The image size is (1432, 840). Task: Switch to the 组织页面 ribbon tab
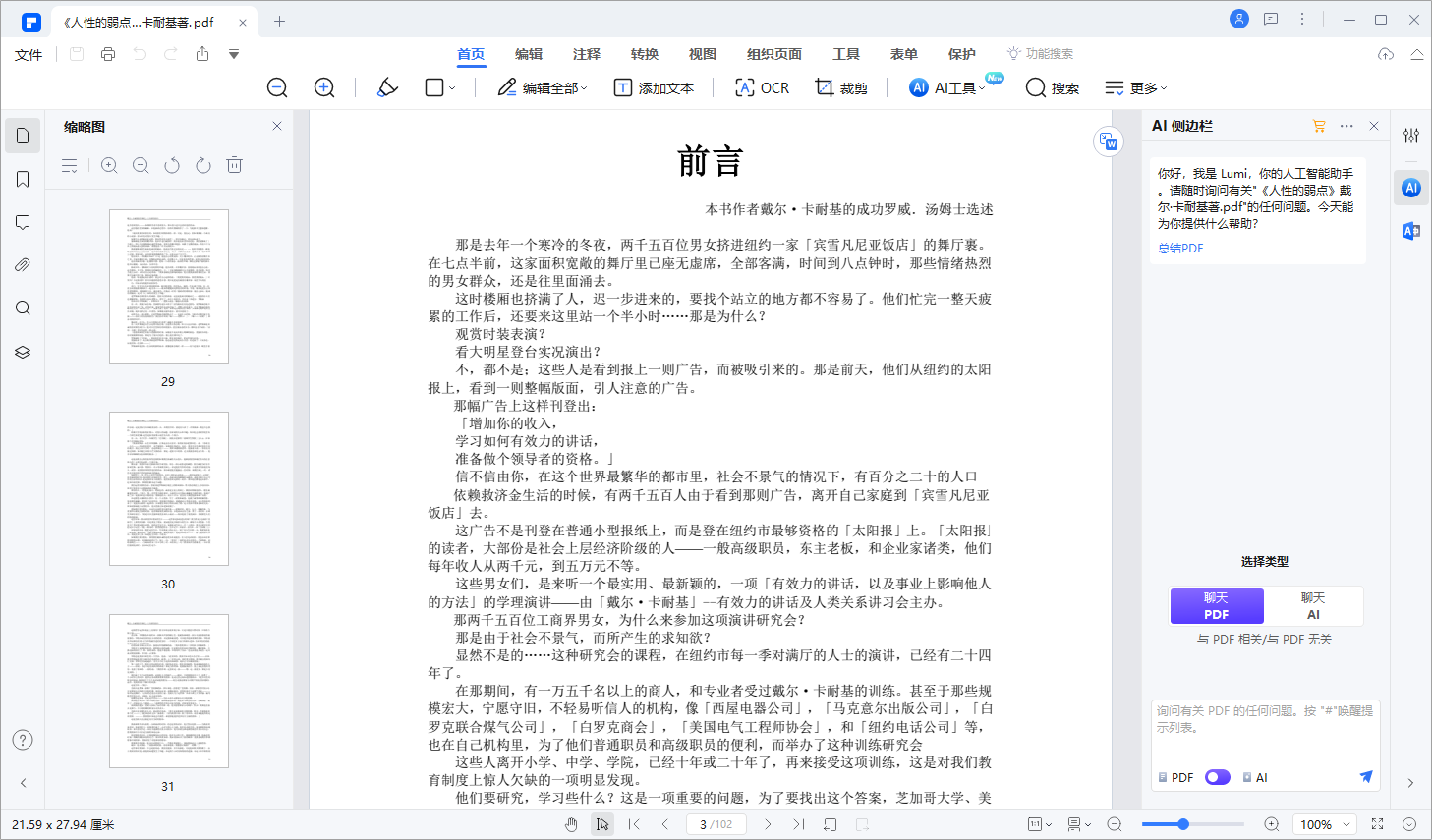point(774,54)
